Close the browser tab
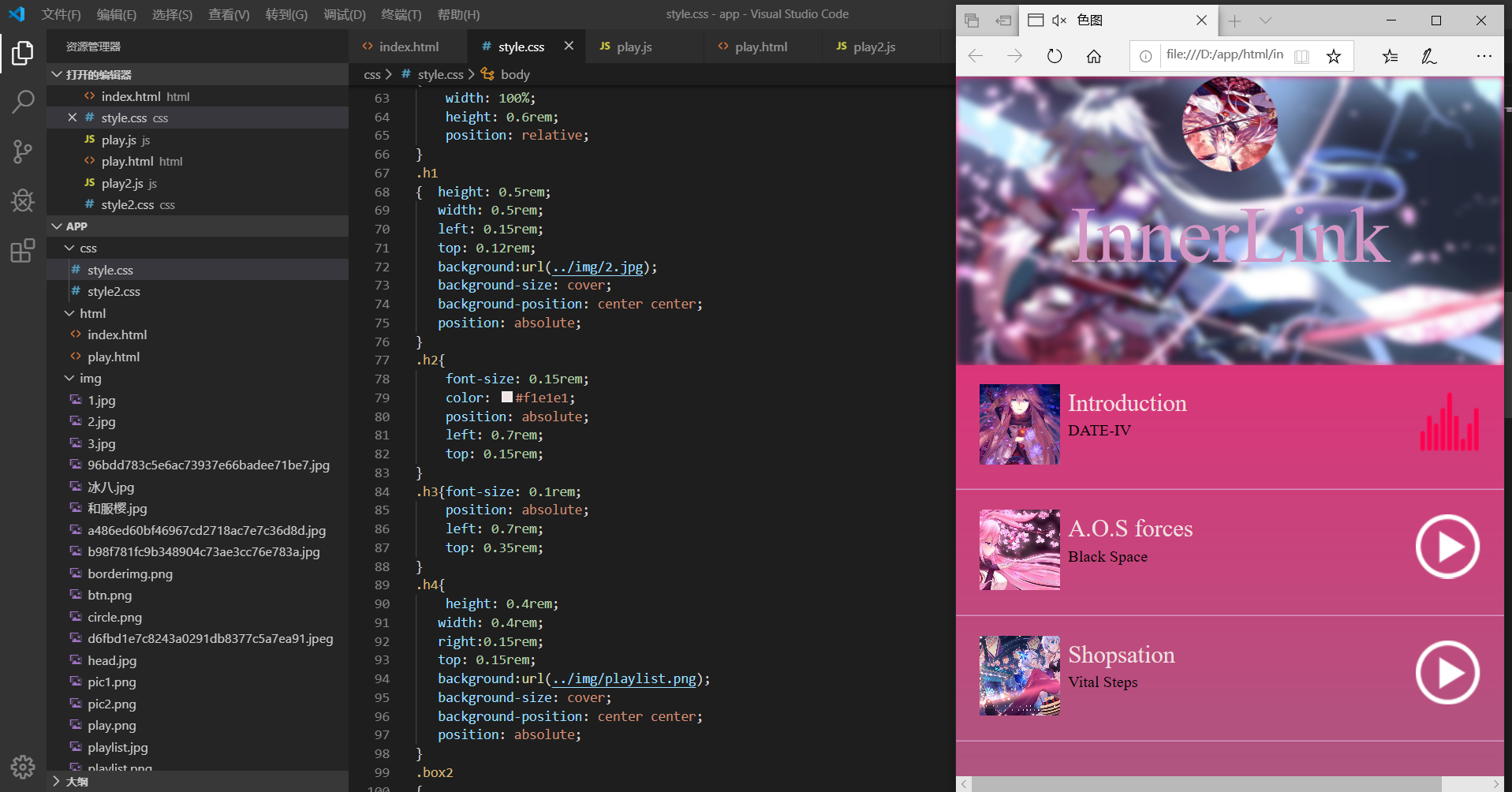 [1201, 21]
